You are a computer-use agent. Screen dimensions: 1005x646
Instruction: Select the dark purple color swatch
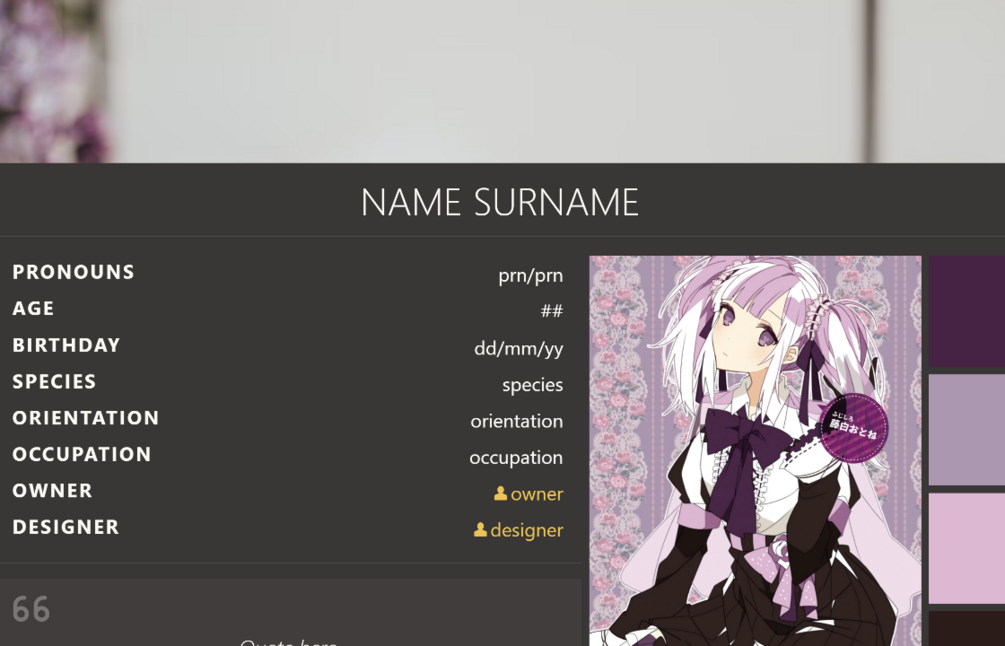[967, 311]
